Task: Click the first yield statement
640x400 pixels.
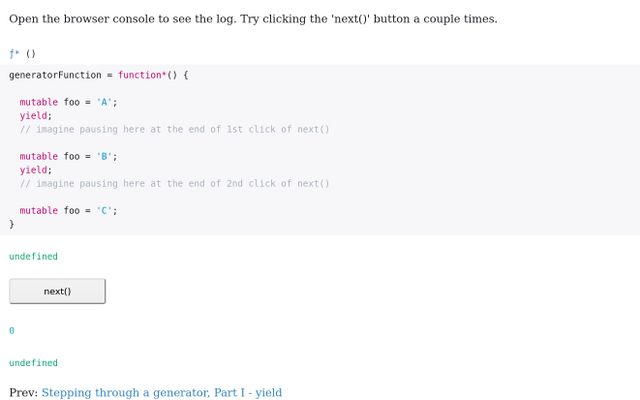Action: (36, 116)
